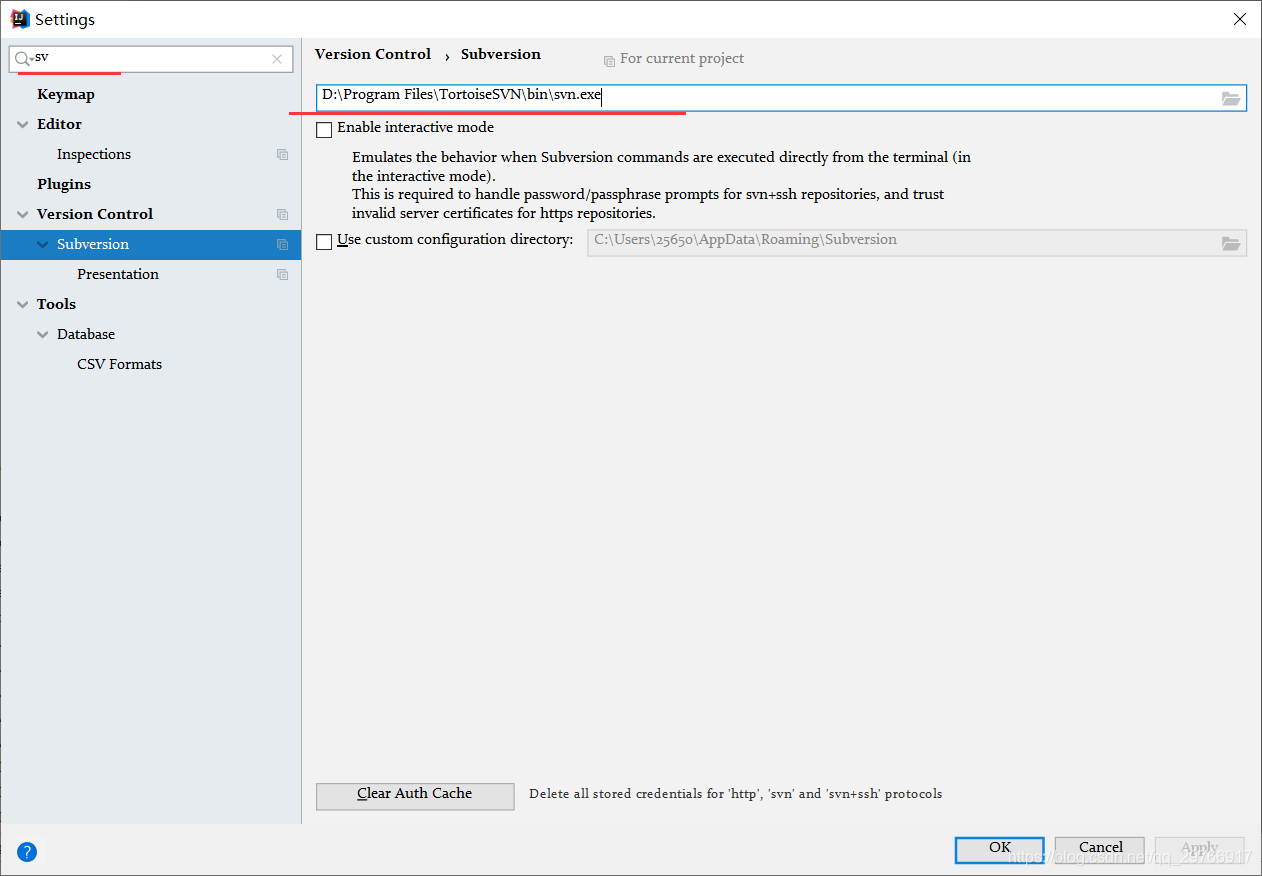Screen dimensions: 1262x876
Task: Open the Editor settings category
Action: (59, 124)
